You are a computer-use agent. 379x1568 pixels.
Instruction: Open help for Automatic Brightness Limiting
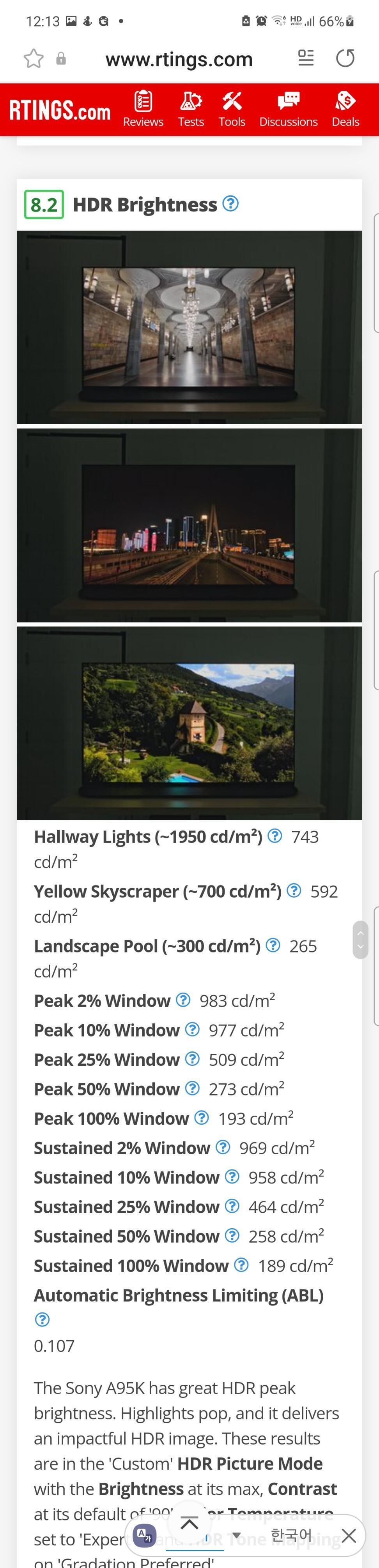tap(42, 1320)
